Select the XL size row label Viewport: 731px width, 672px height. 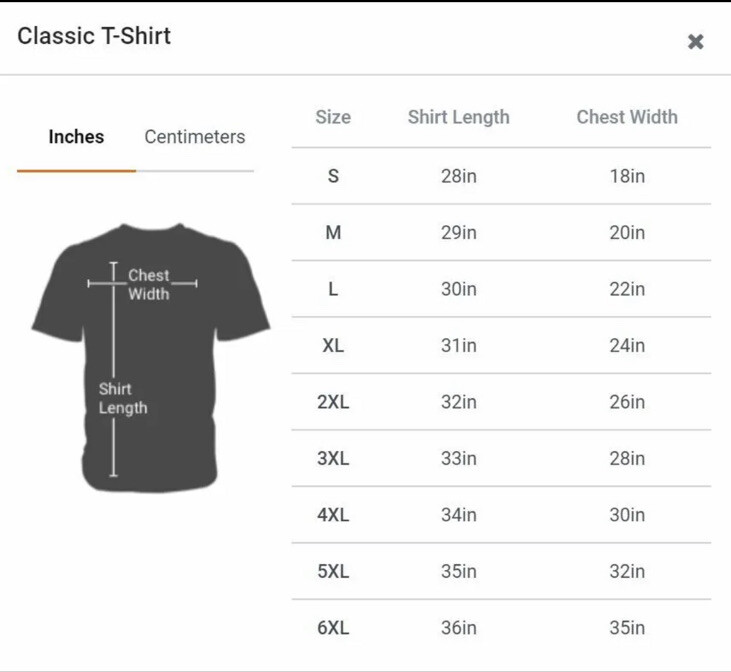(333, 346)
